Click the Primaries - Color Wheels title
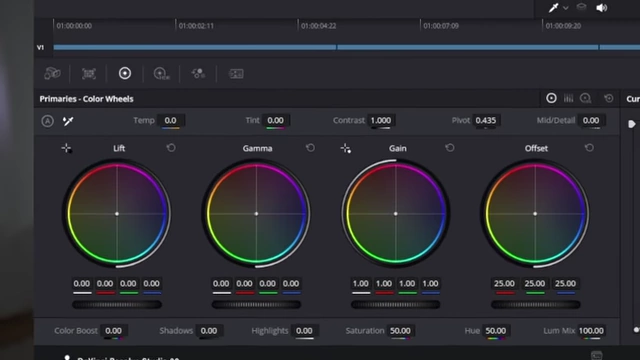Viewport: 640px width, 360px height. (87, 99)
